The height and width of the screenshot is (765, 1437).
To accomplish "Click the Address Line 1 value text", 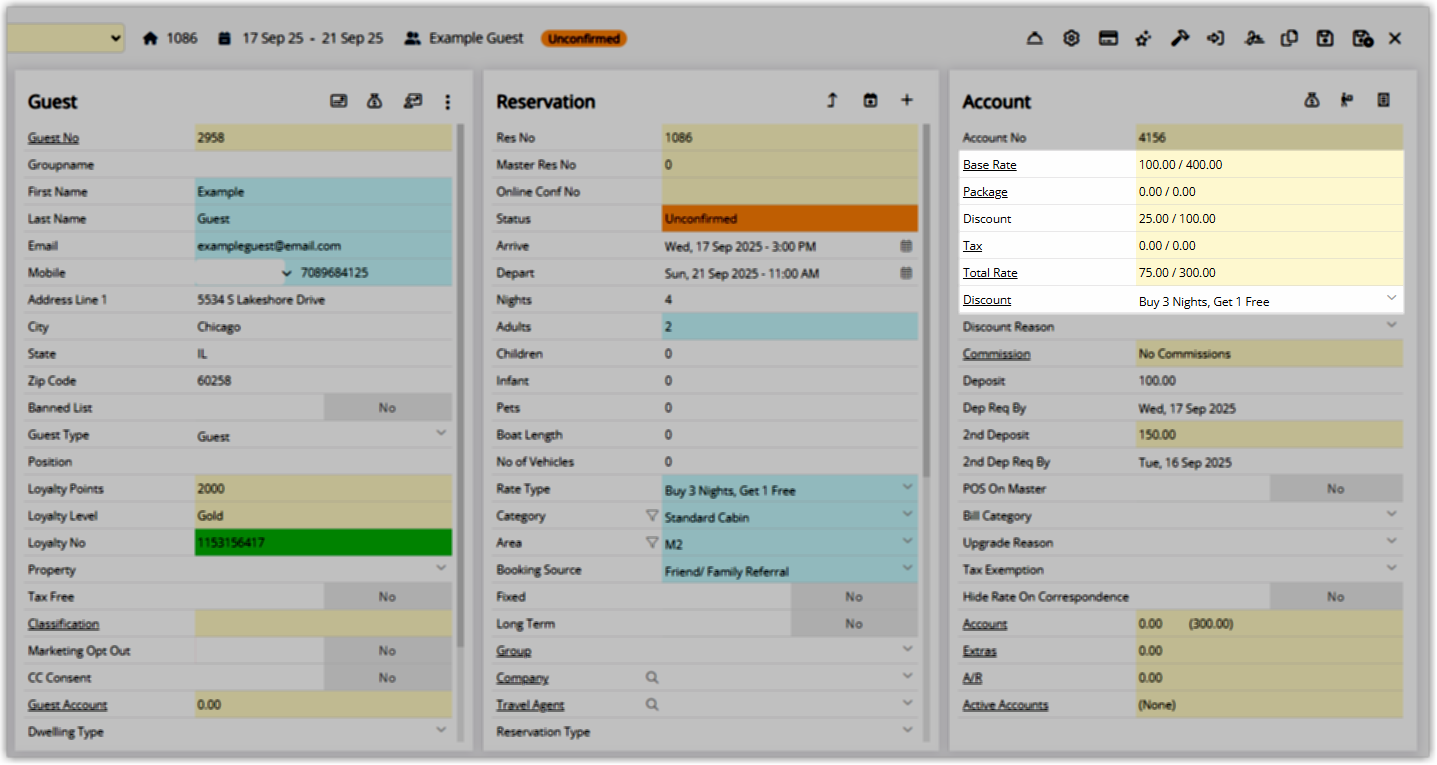I will pyautogui.click(x=261, y=300).
